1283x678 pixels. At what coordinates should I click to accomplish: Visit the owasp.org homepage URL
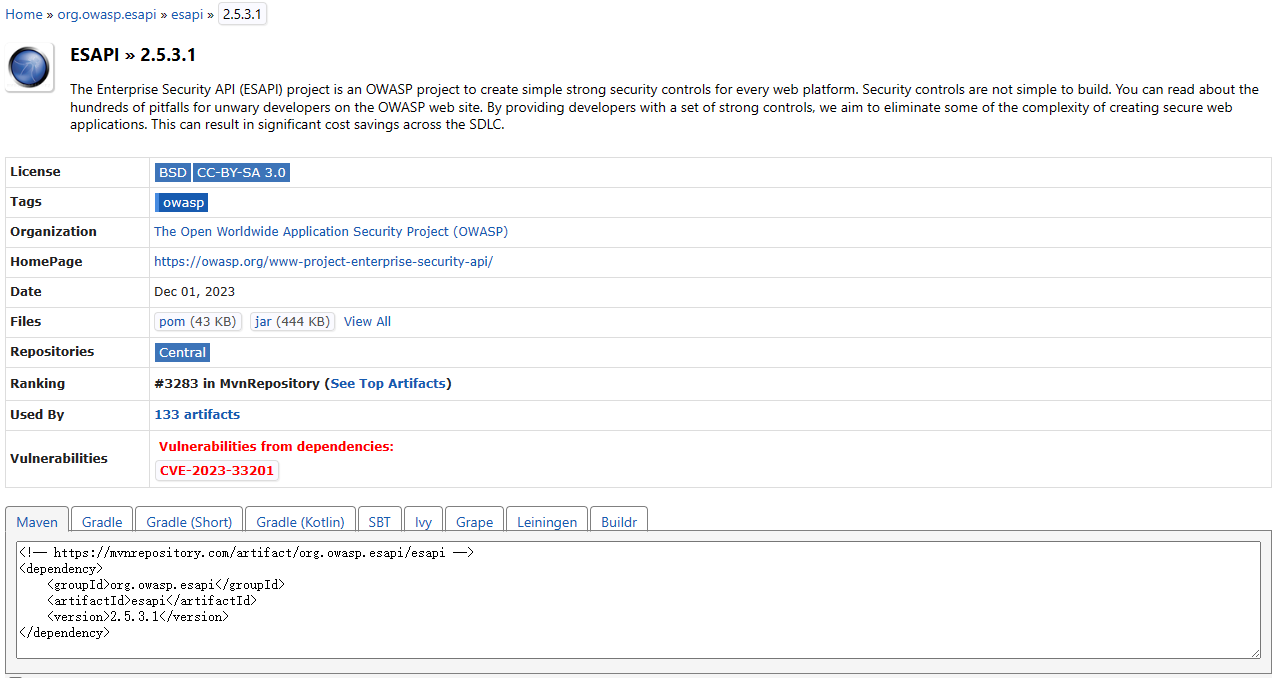pos(323,261)
